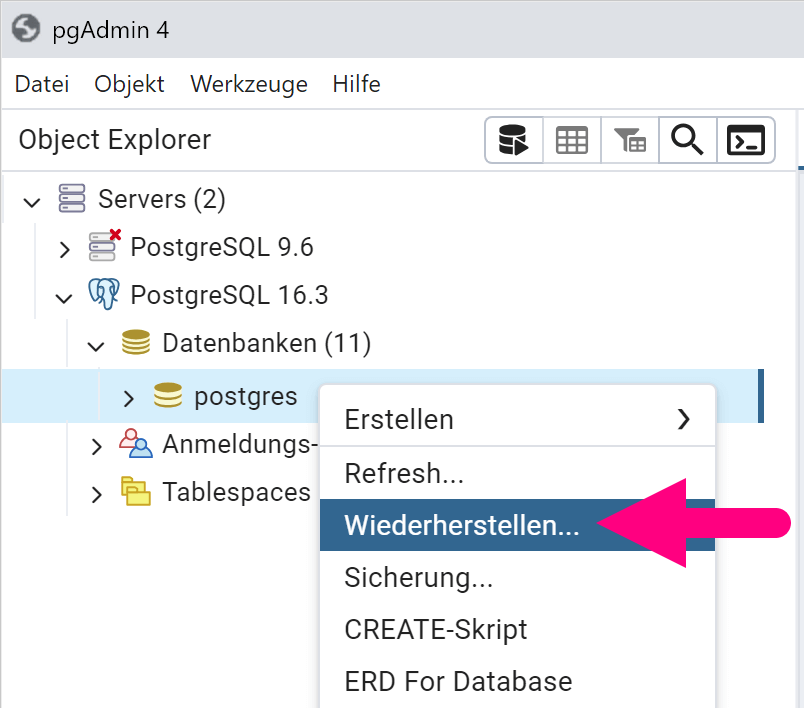Collapse the Datenbanken (11) node
This screenshot has height=708, width=804.
pyautogui.click(x=96, y=346)
